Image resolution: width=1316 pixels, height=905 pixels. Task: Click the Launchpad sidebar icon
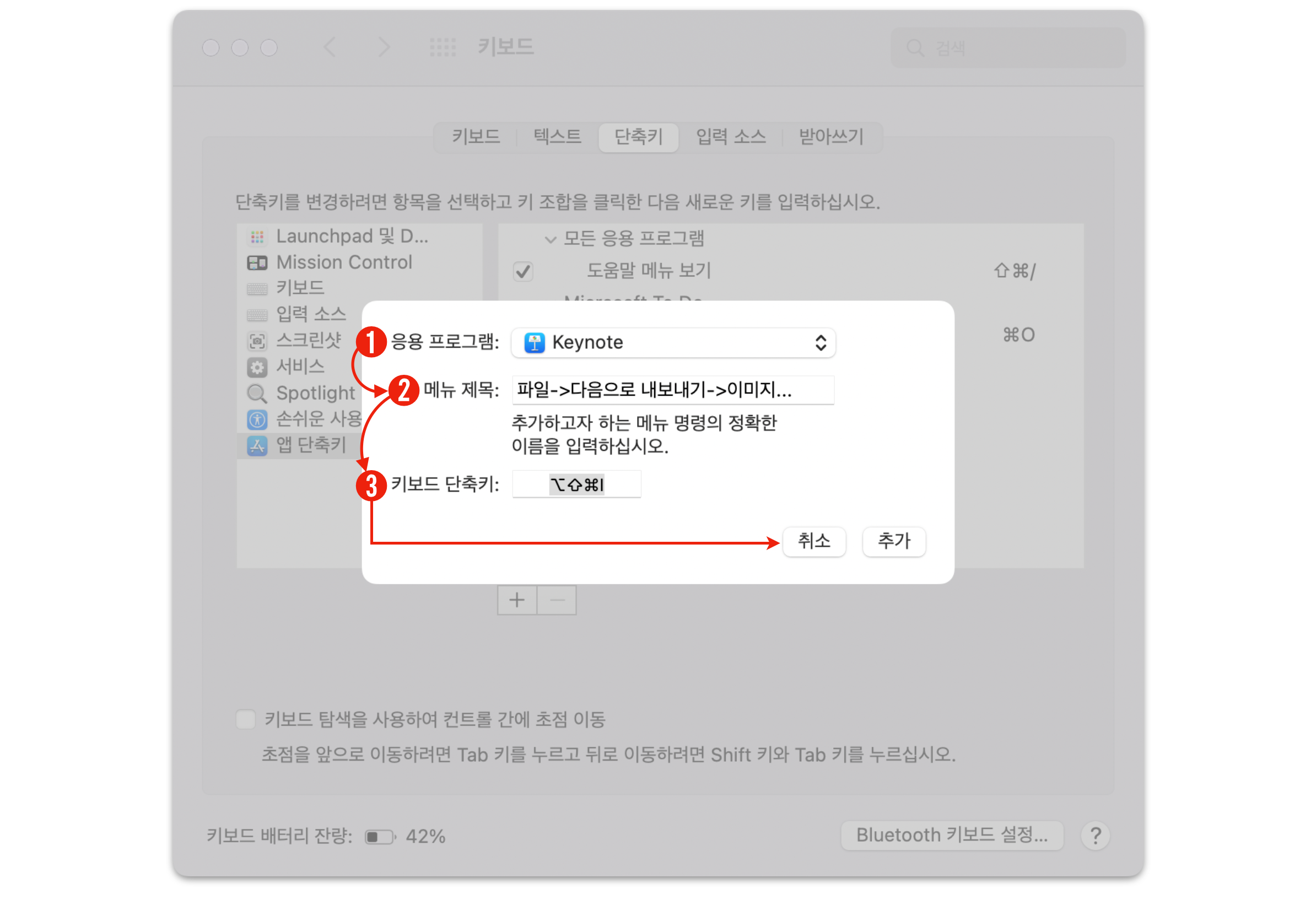[x=257, y=236]
